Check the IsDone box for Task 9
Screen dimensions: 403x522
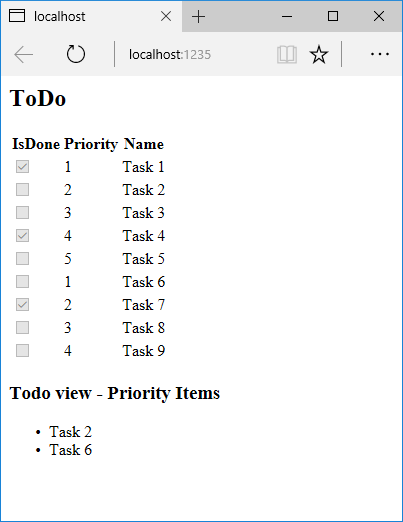click(x=22, y=351)
